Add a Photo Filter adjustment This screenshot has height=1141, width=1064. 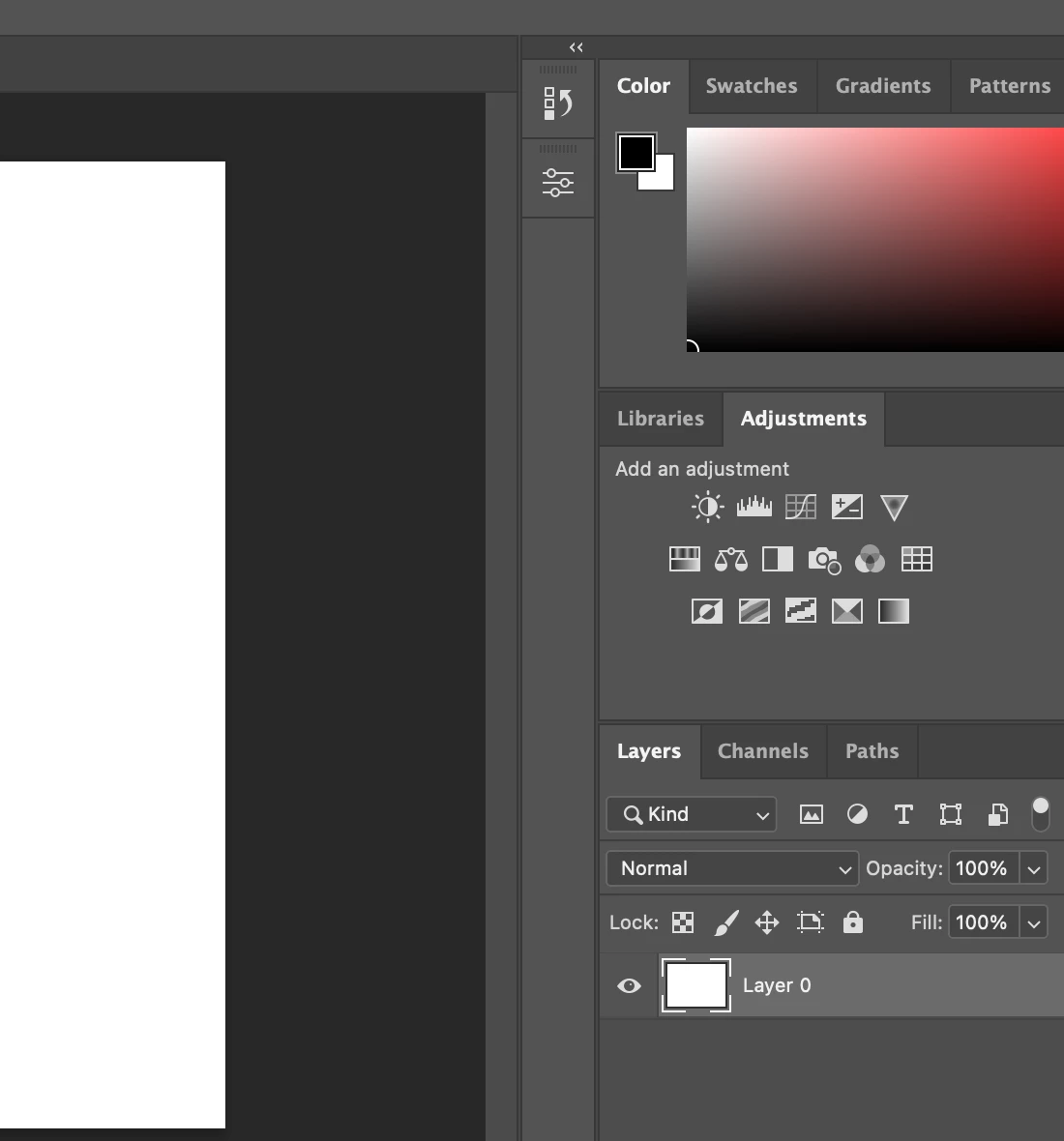pos(824,560)
